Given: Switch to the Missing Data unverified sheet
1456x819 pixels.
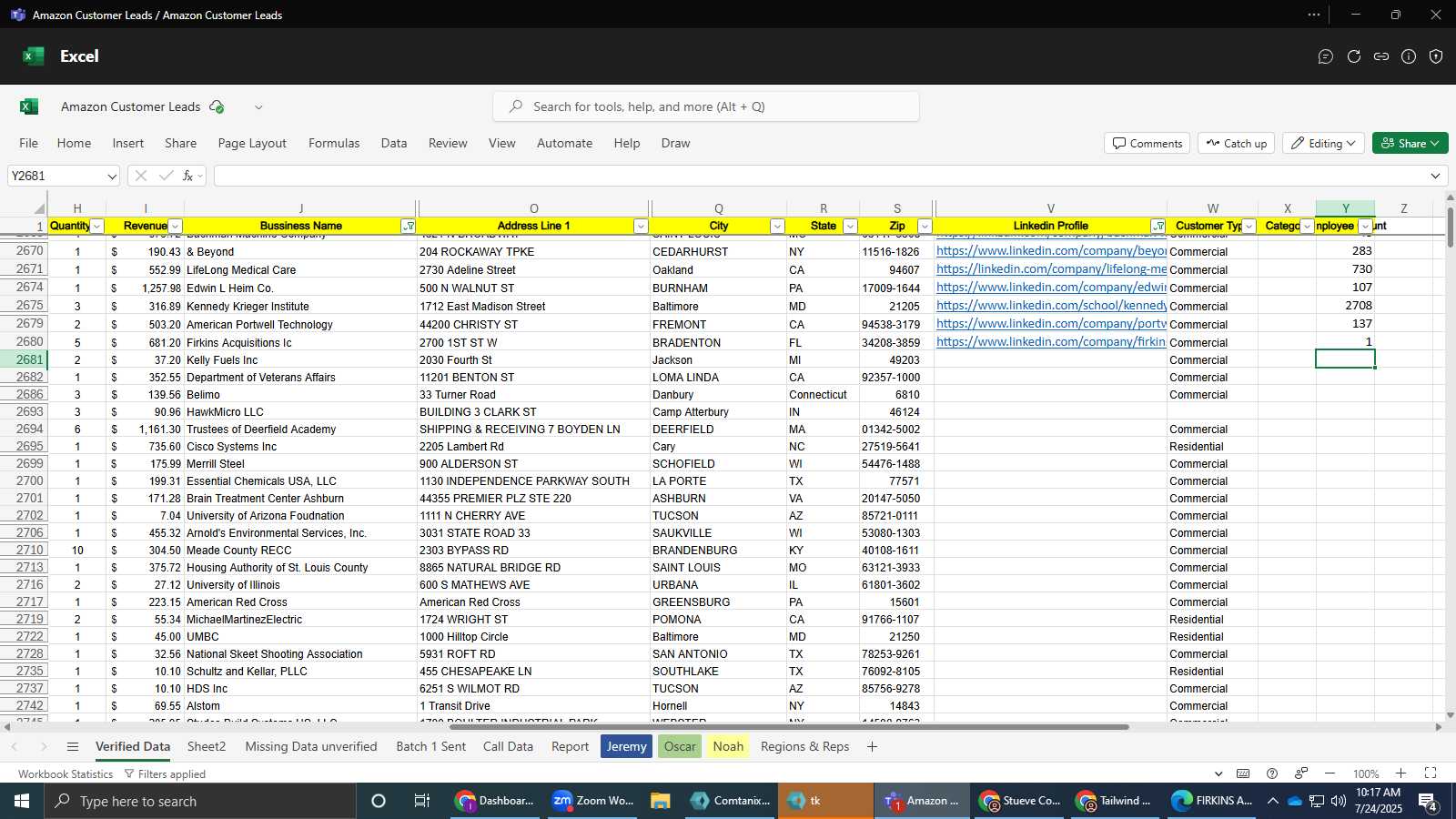Looking at the screenshot, I should coord(311,746).
